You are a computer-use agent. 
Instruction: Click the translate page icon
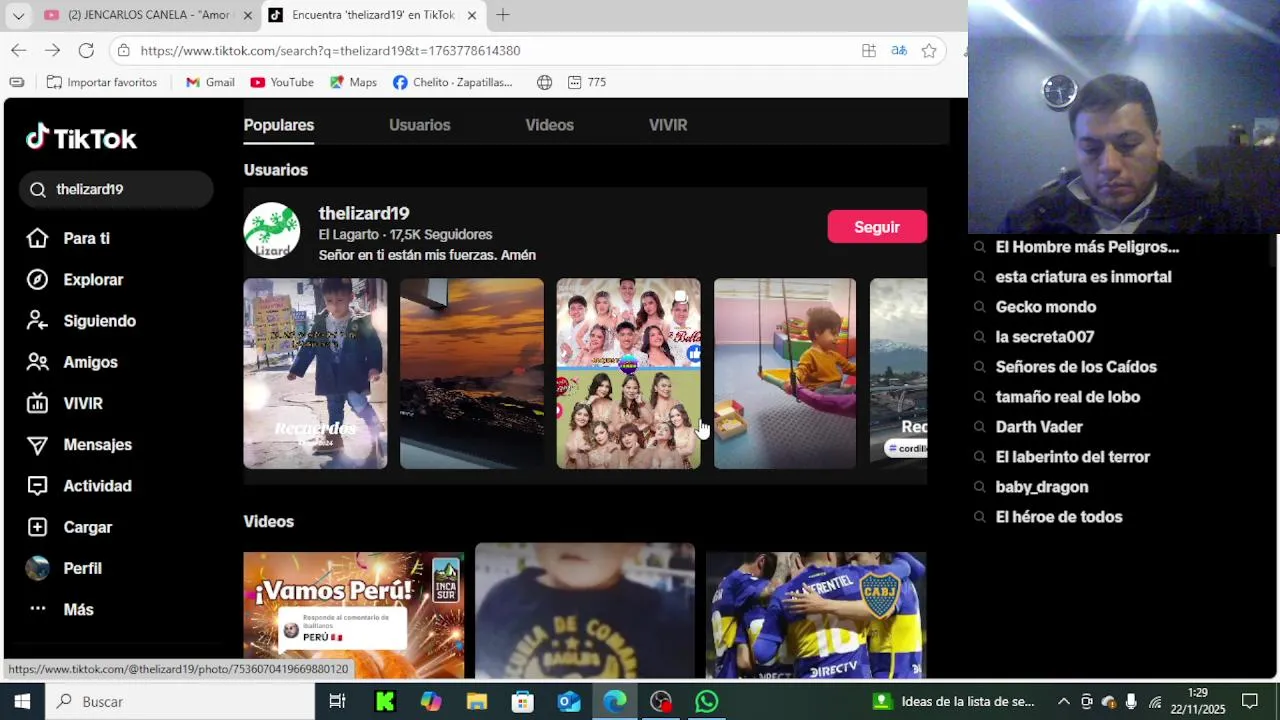point(899,51)
